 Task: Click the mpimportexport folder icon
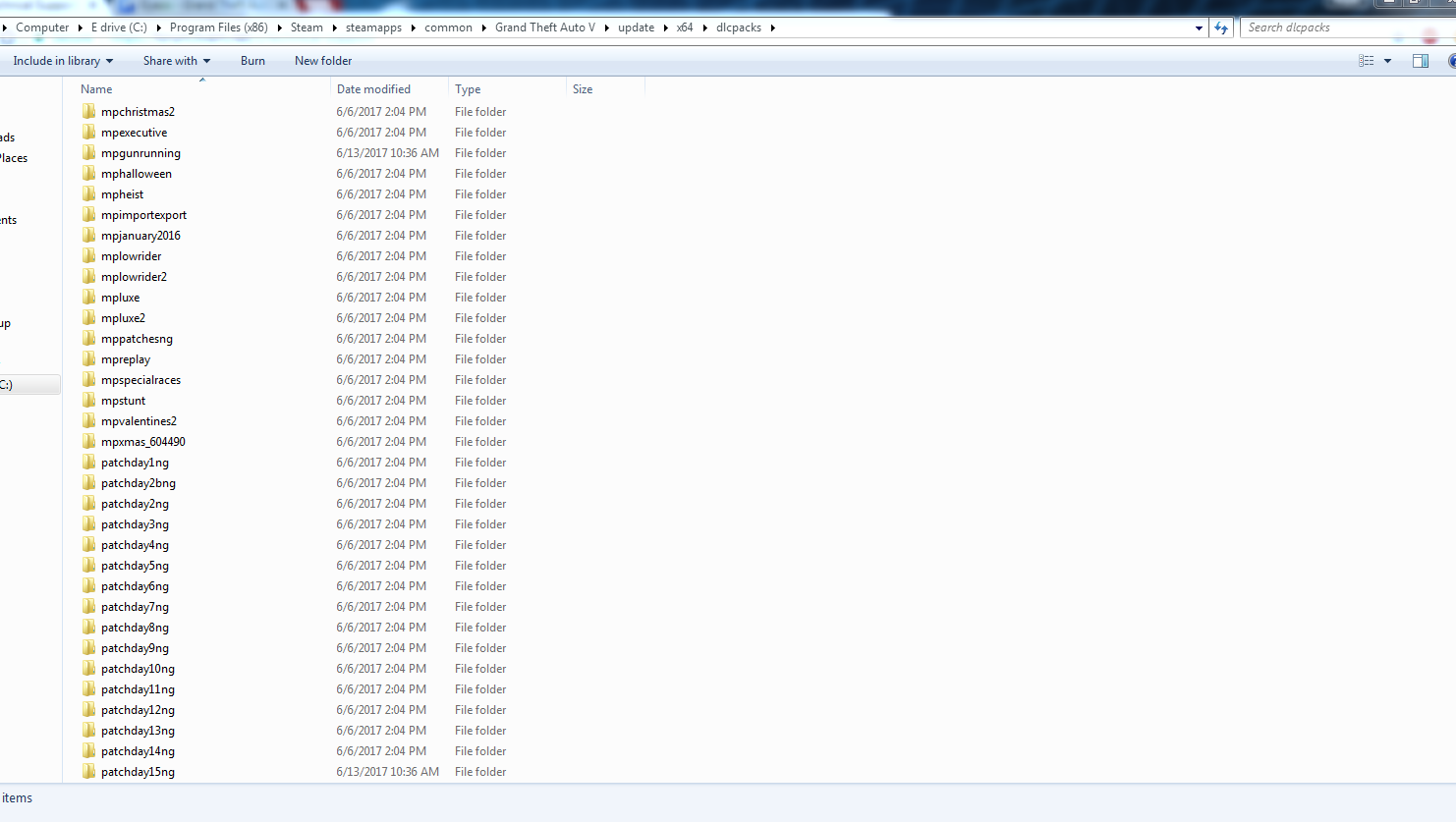click(89, 214)
